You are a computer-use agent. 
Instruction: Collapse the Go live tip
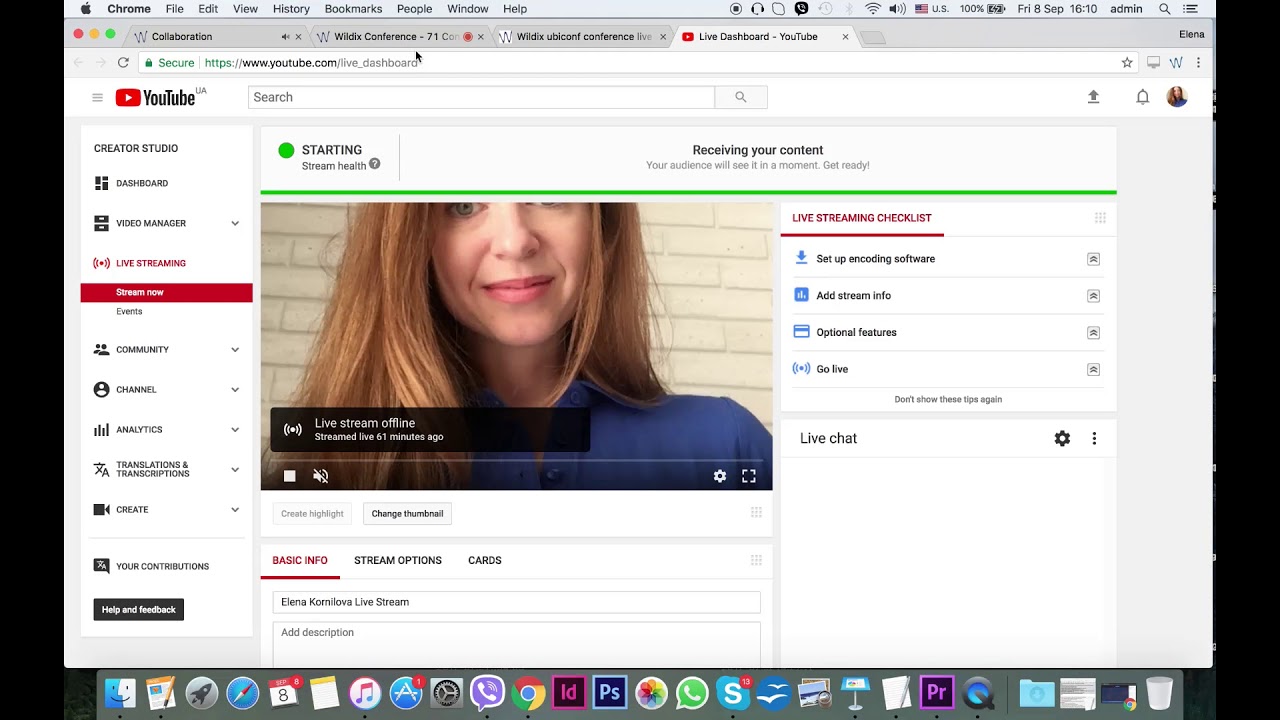pos(1093,370)
